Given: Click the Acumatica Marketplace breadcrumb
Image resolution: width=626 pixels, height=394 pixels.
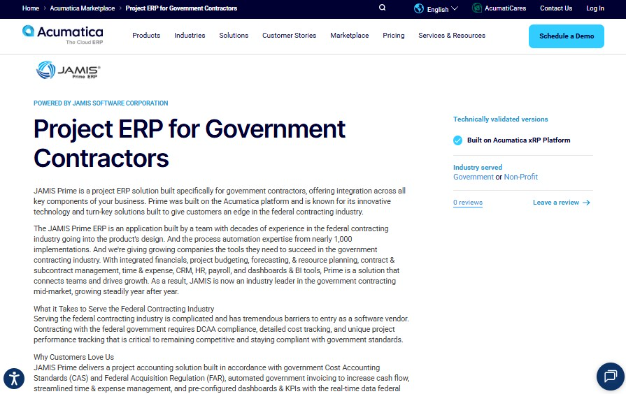Looking at the screenshot, I should (x=82, y=8).
